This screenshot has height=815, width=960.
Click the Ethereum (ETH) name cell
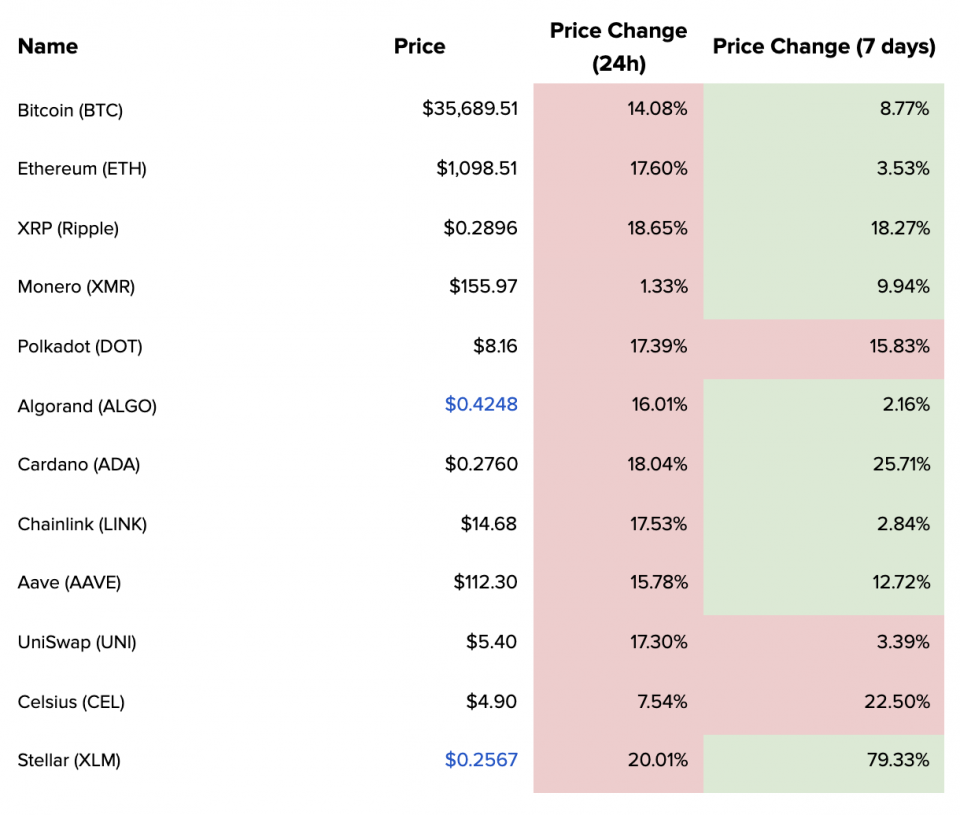pyautogui.click(x=82, y=169)
